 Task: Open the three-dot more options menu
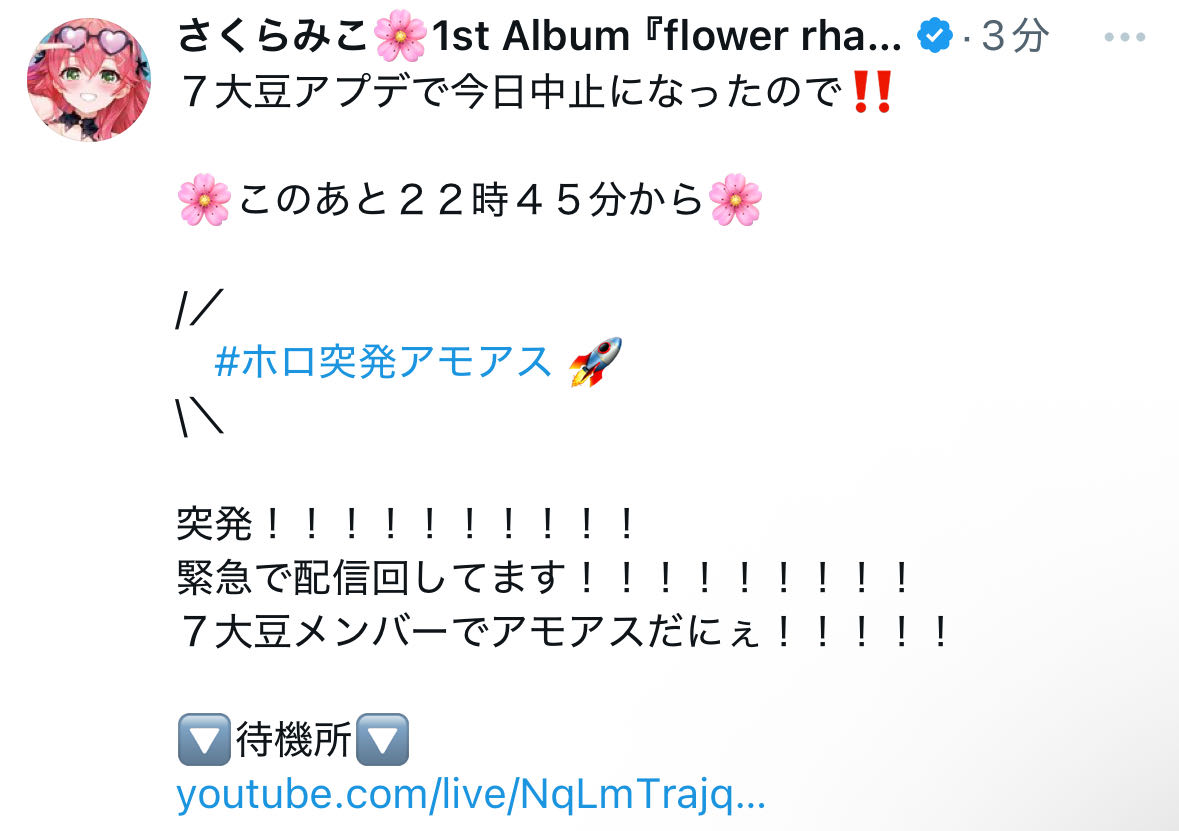coord(1124,37)
